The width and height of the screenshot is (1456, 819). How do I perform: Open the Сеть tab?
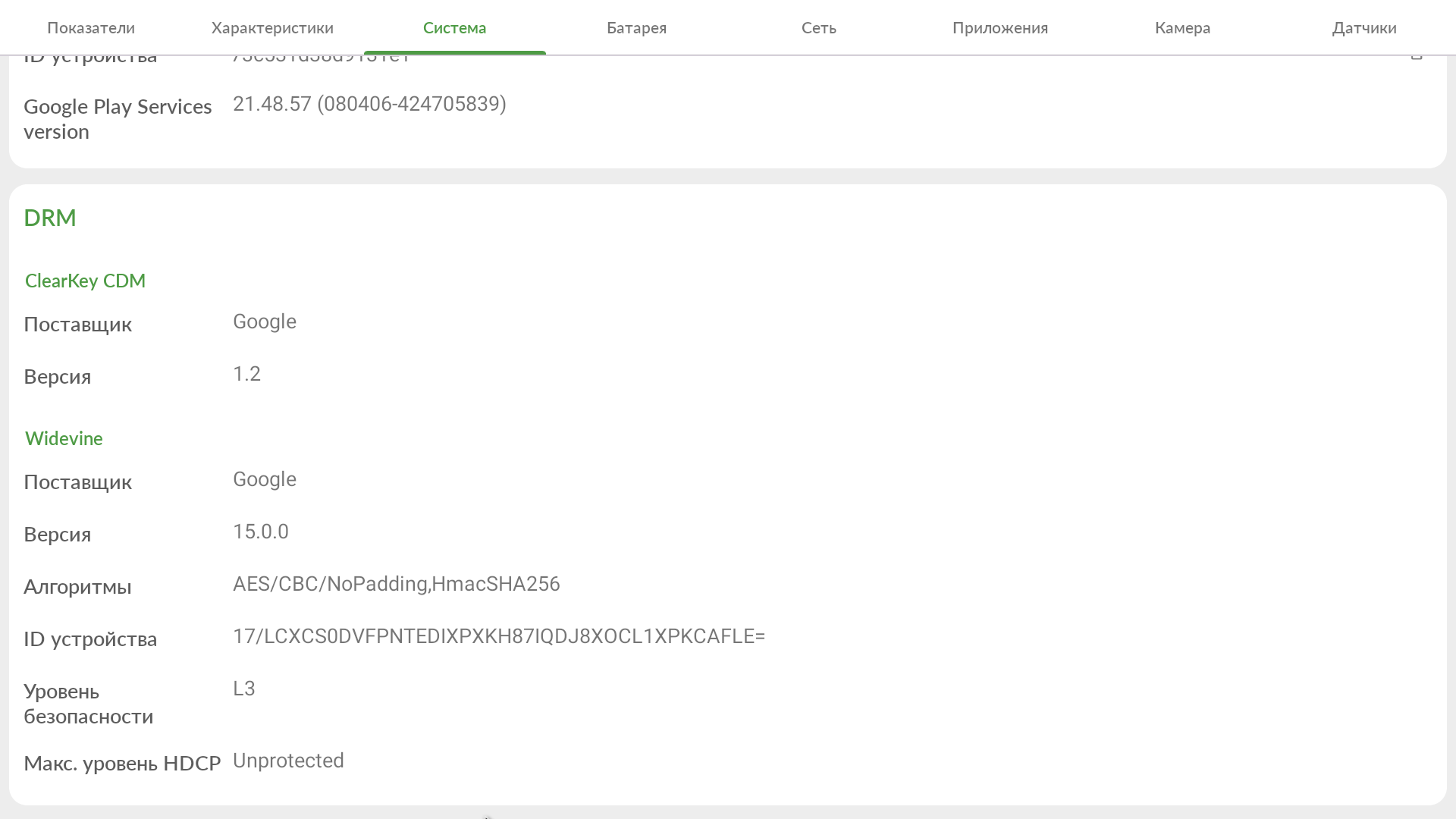click(818, 28)
